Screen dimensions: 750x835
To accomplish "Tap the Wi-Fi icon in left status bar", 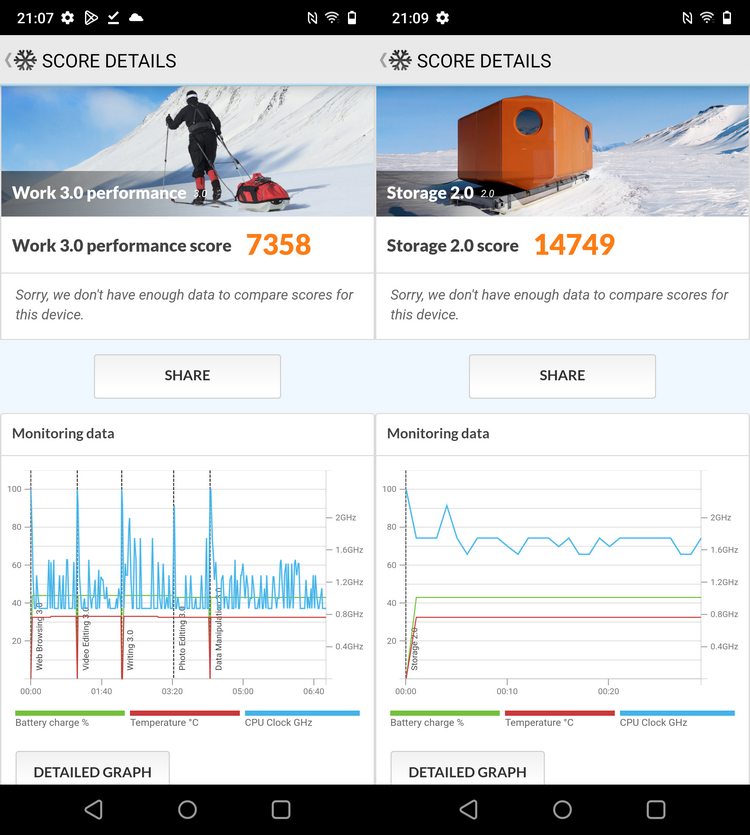I will pyautogui.click(x=332, y=18).
